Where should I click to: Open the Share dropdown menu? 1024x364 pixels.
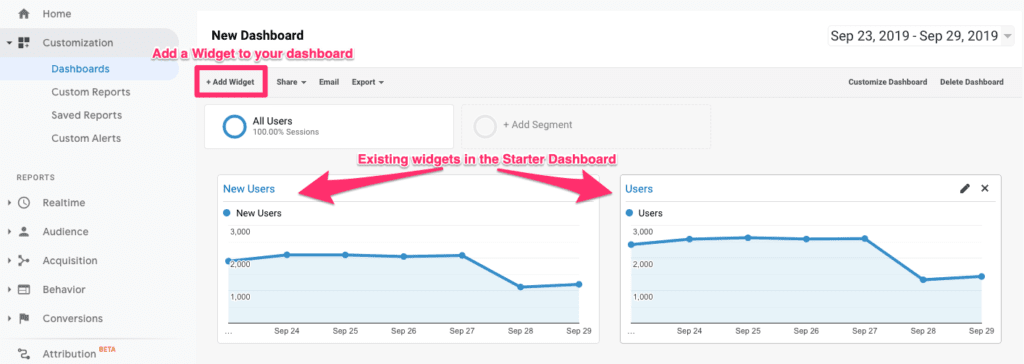tap(291, 82)
